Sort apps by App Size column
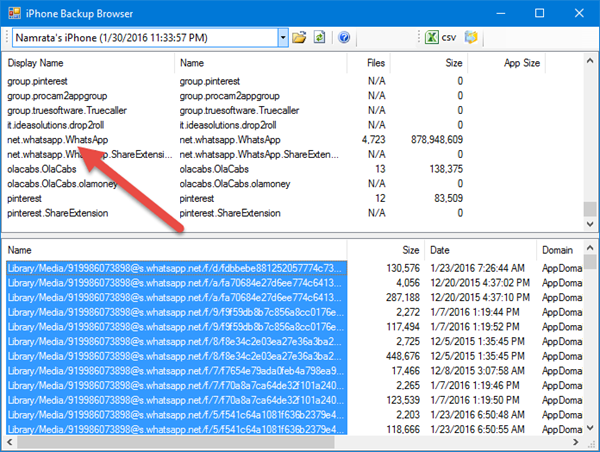This screenshot has width=600, height=452. coord(522,63)
